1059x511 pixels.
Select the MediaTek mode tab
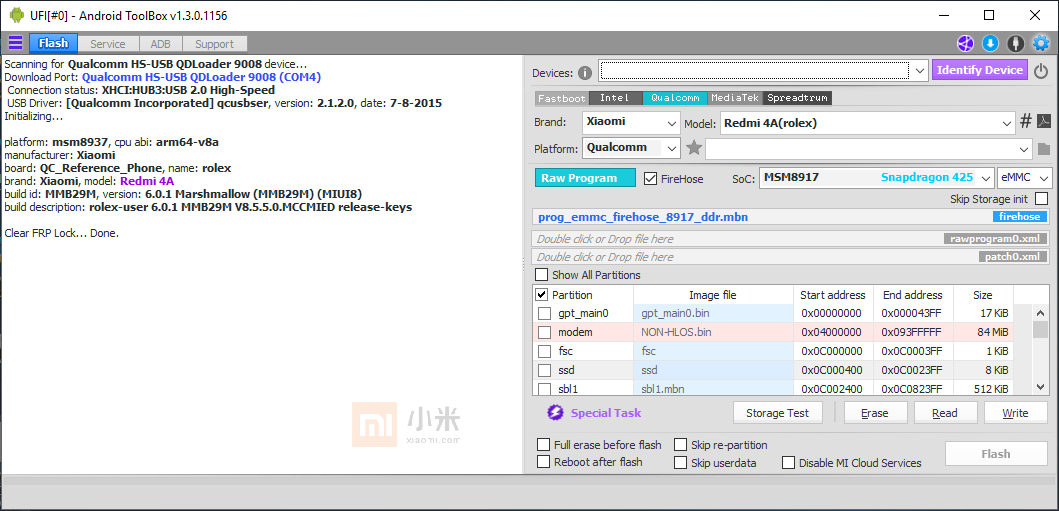tap(735, 98)
